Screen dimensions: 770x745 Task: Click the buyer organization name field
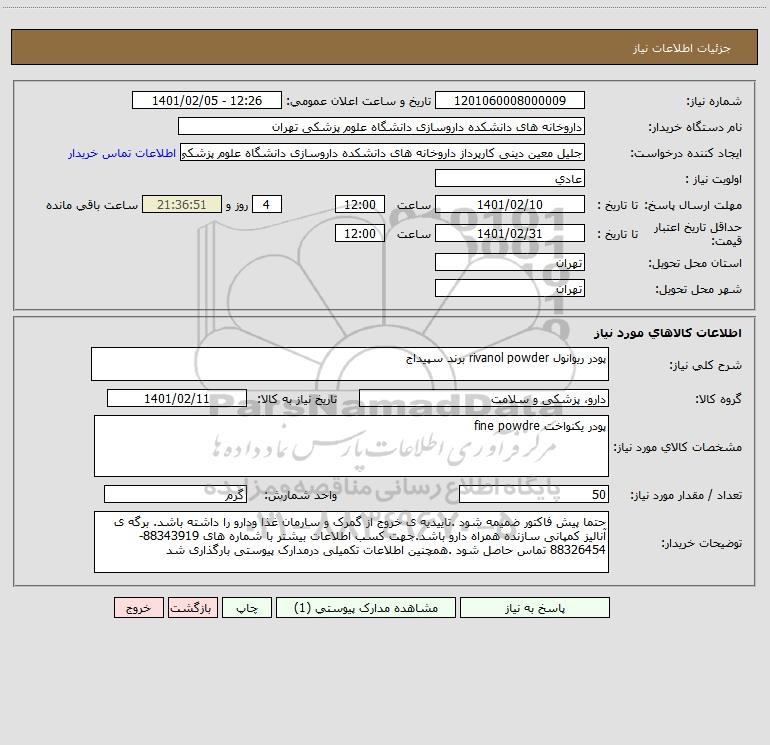point(381,126)
